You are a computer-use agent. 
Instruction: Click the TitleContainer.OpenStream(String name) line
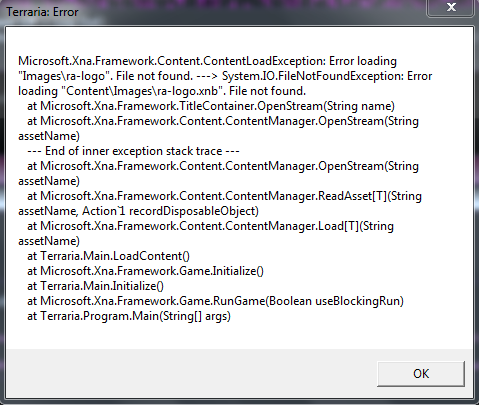(211, 106)
